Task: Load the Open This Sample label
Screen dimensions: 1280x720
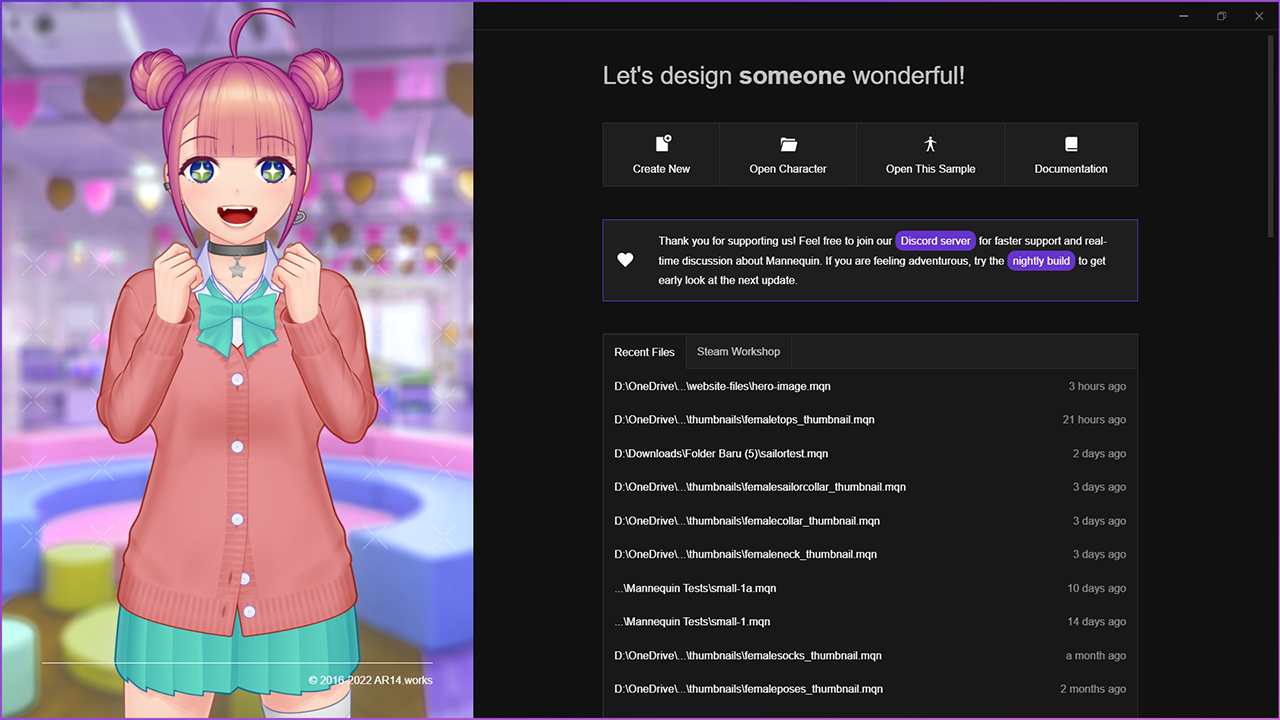Action: (x=930, y=169)
